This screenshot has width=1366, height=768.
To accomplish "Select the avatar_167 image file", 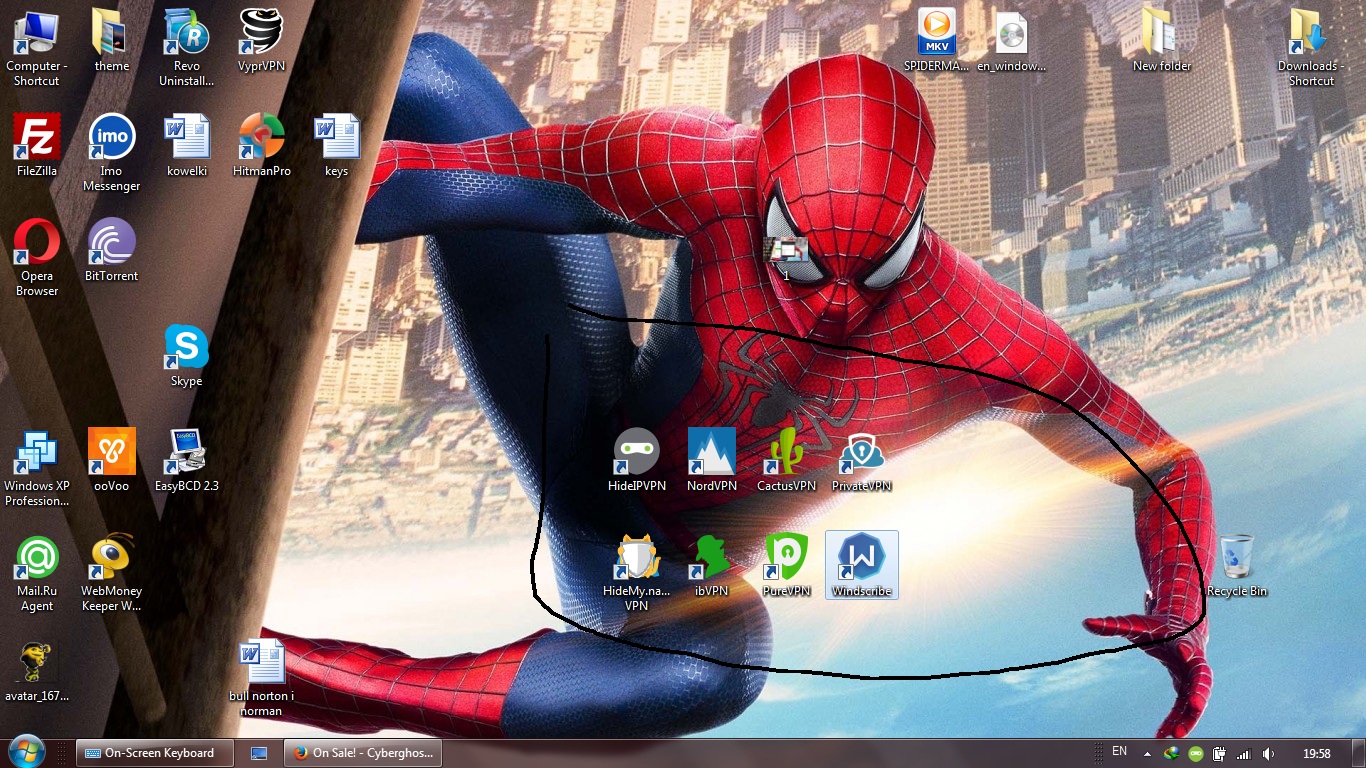I will tap(37, 670).
